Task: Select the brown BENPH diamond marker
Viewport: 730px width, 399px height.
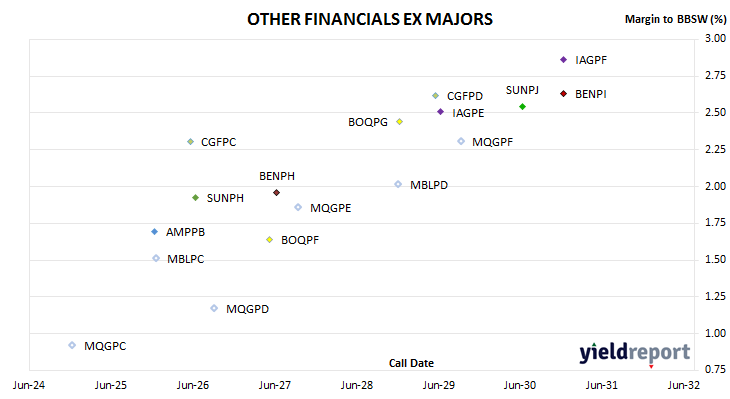Action: pyautogui.click(x=276, y=192)
